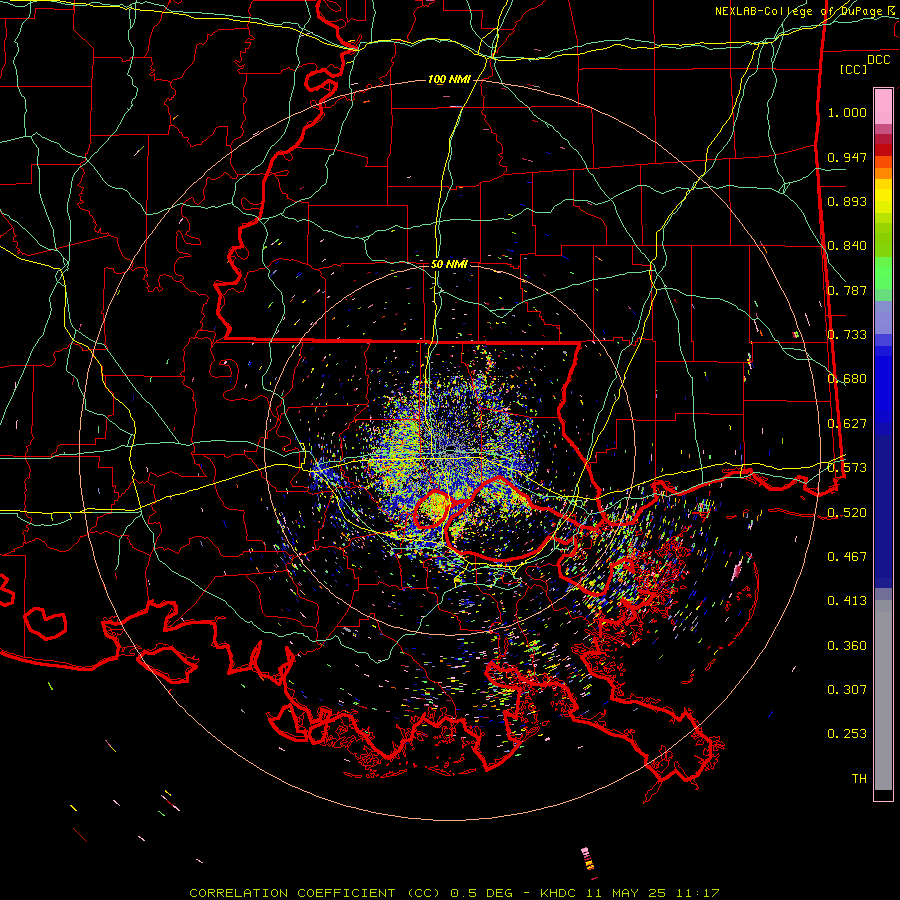This screenshot has height=900, width=900.
Task: Click the 50 NMI range ring label
Action: pyautogui.click(x=449, y=264)
